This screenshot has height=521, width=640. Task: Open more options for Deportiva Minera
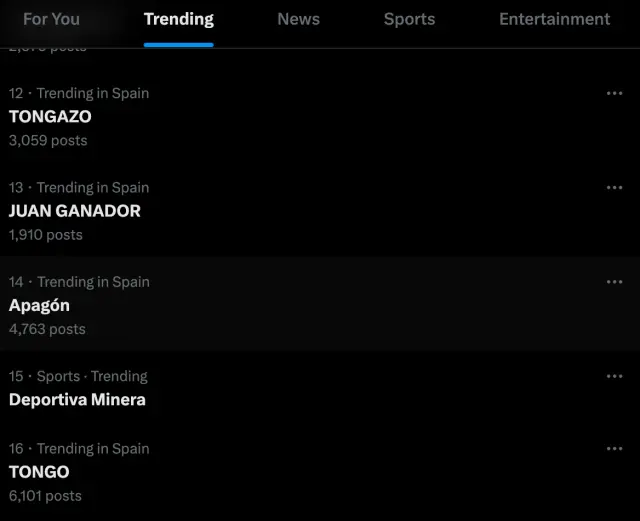pyautogui.click(x=614, y=376)
